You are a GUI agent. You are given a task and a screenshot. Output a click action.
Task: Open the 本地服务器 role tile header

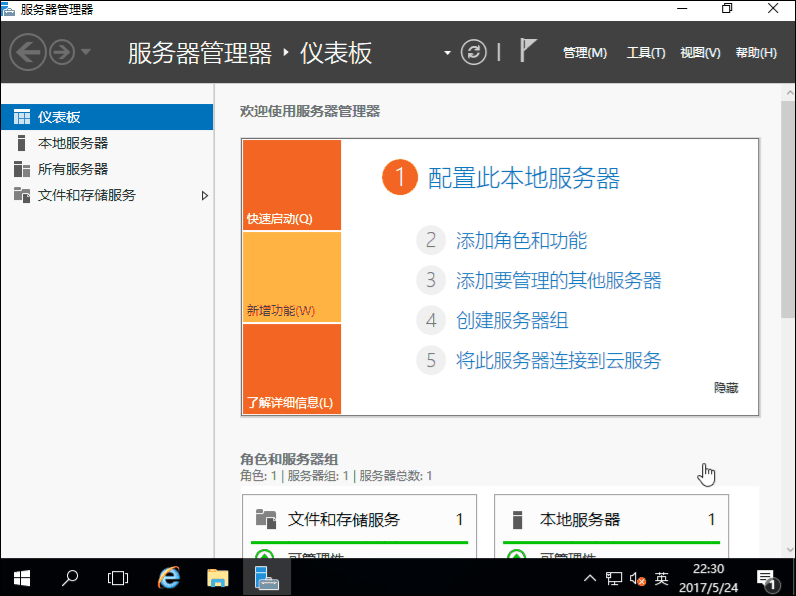(611, 519)
